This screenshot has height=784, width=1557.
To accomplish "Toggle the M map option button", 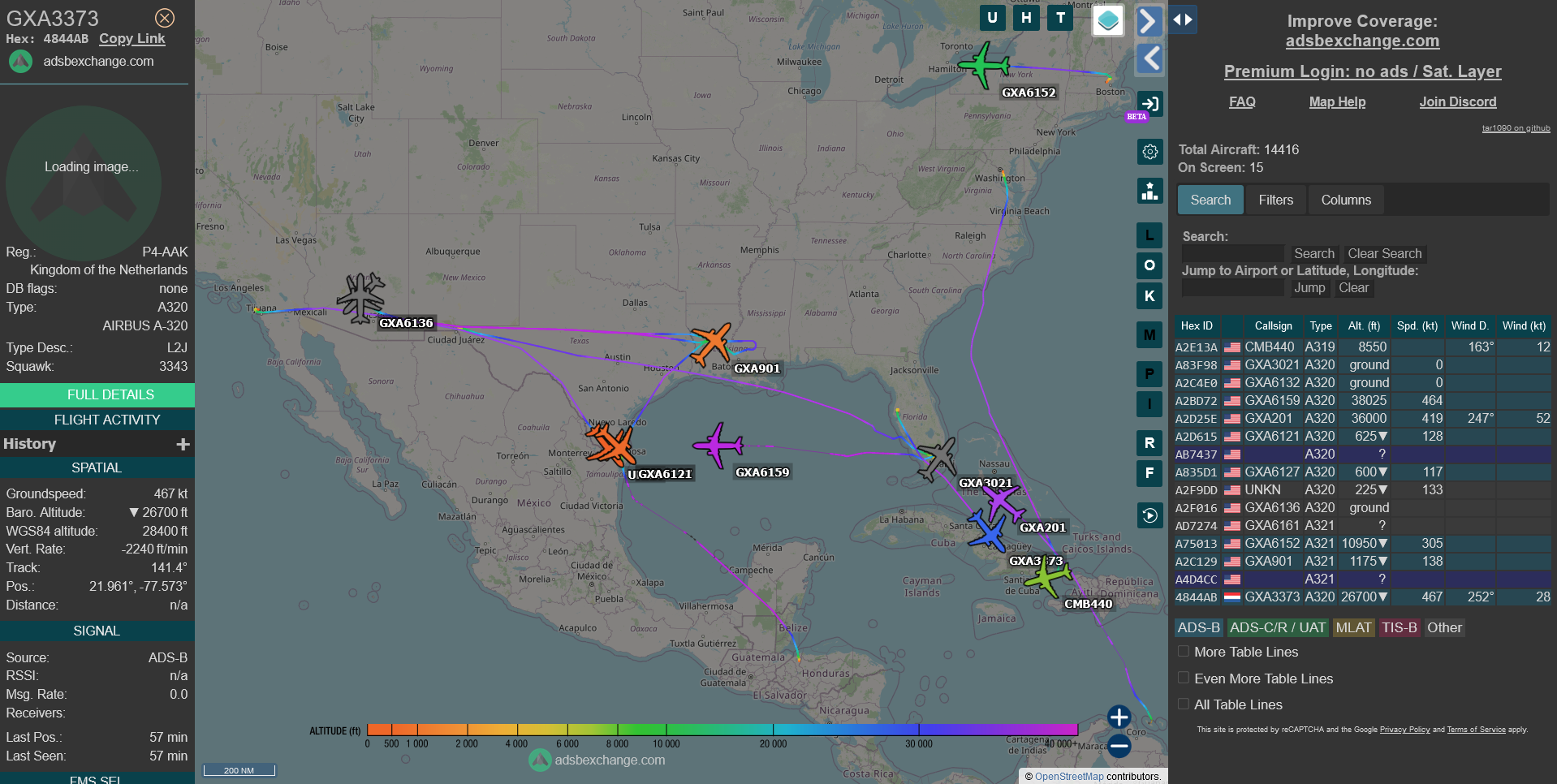I will click(1149, 334).
